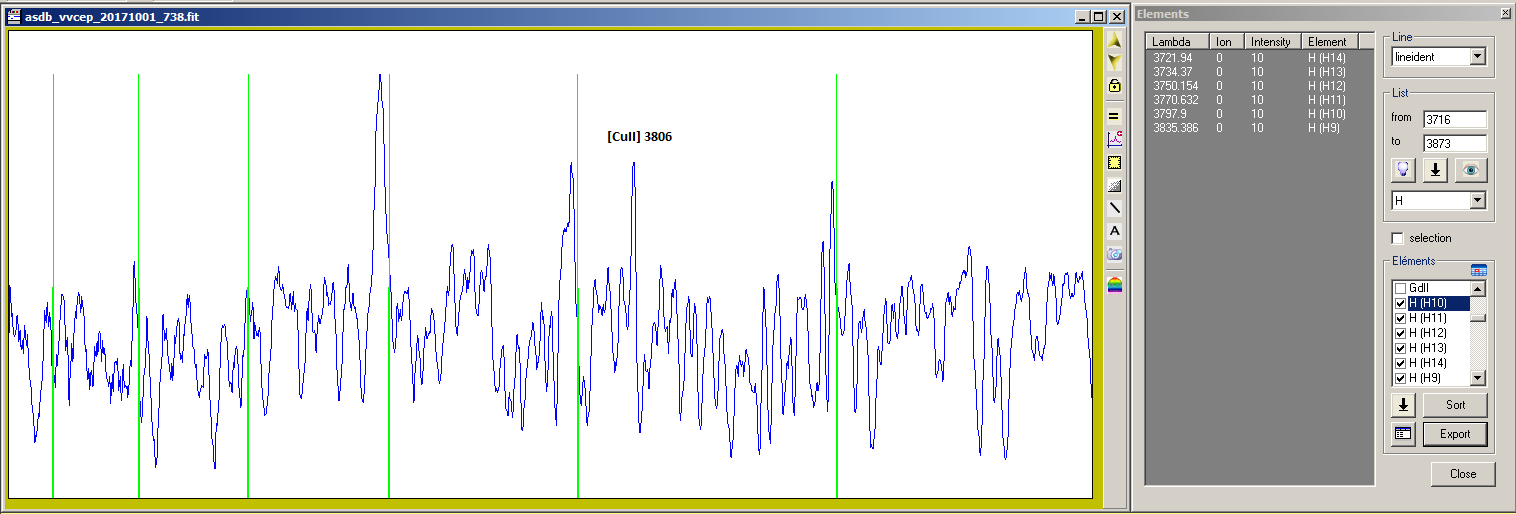
Task: Select the text annotation 'A' tool
Action: pos(1114,231)
